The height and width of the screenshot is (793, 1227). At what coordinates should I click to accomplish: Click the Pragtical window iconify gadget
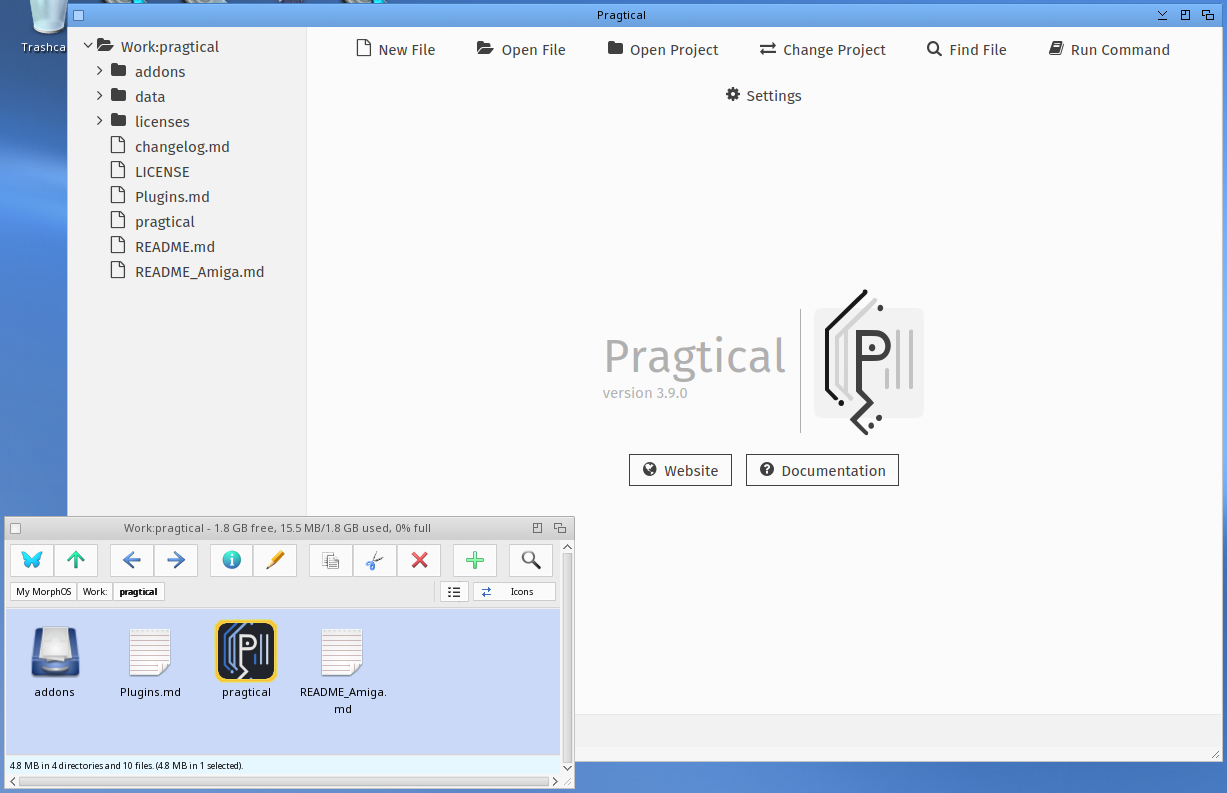click(x=1162, y=15)
